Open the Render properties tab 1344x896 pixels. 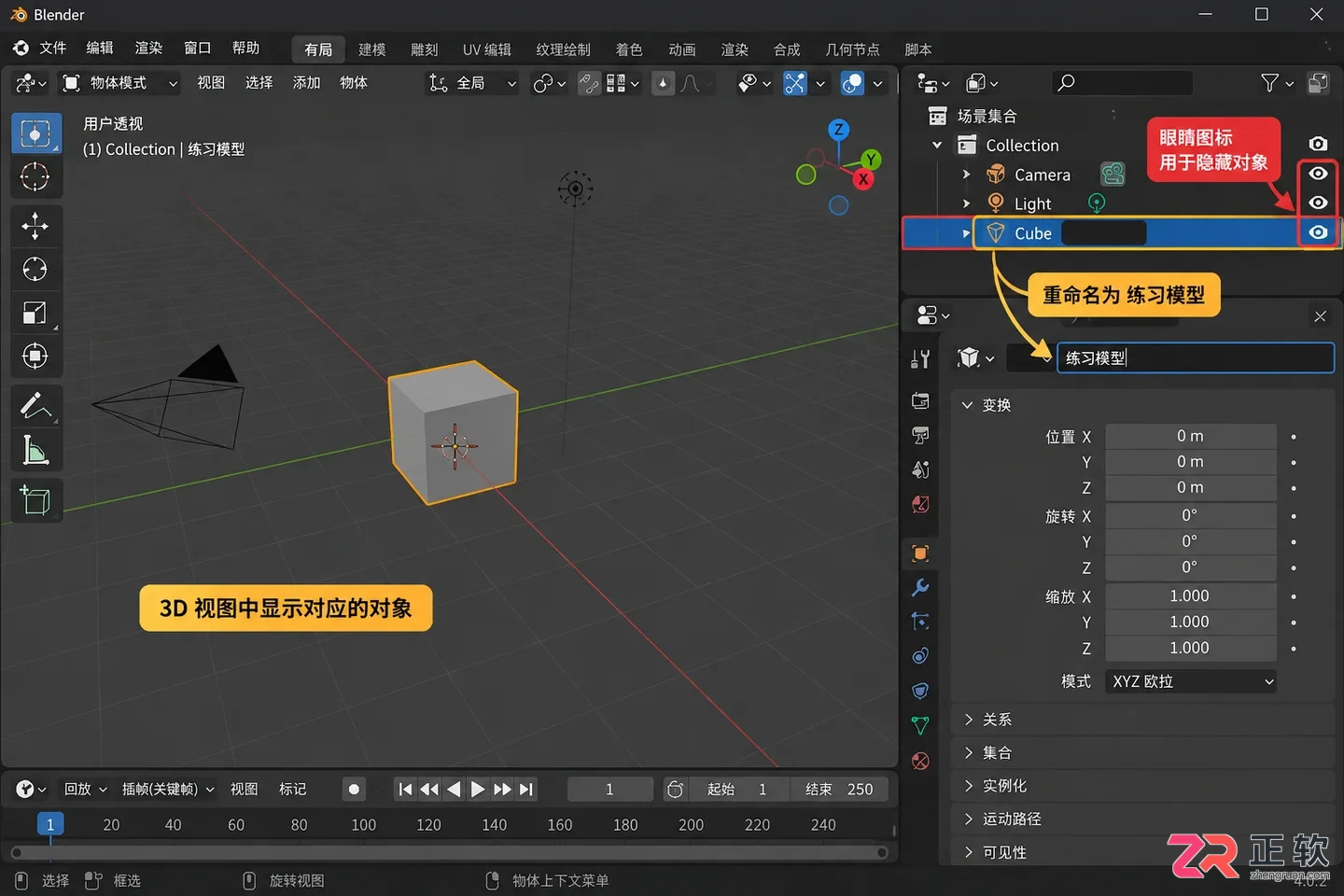pos(920,400)
